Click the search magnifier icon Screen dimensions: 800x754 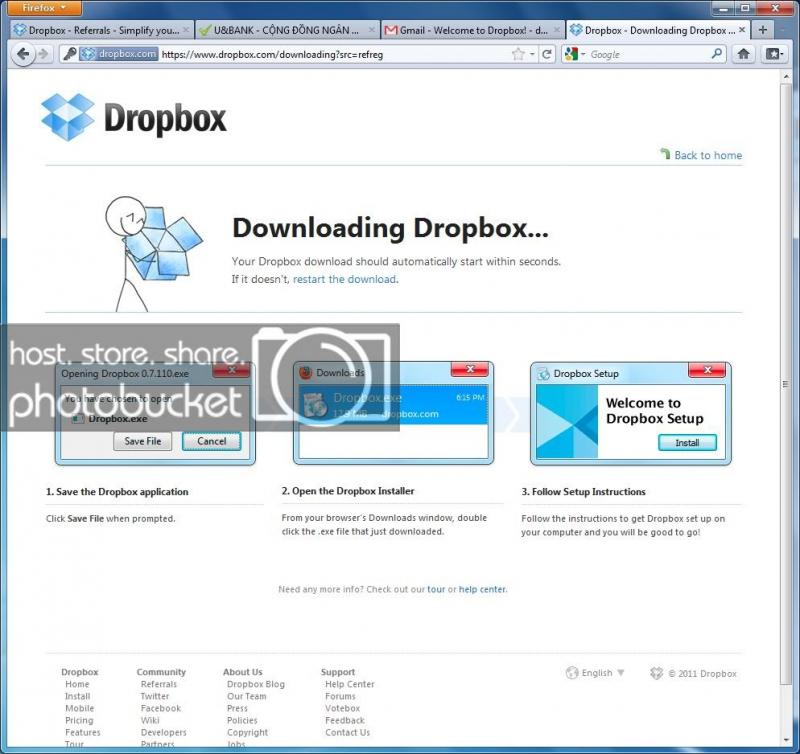click(716, 54)
